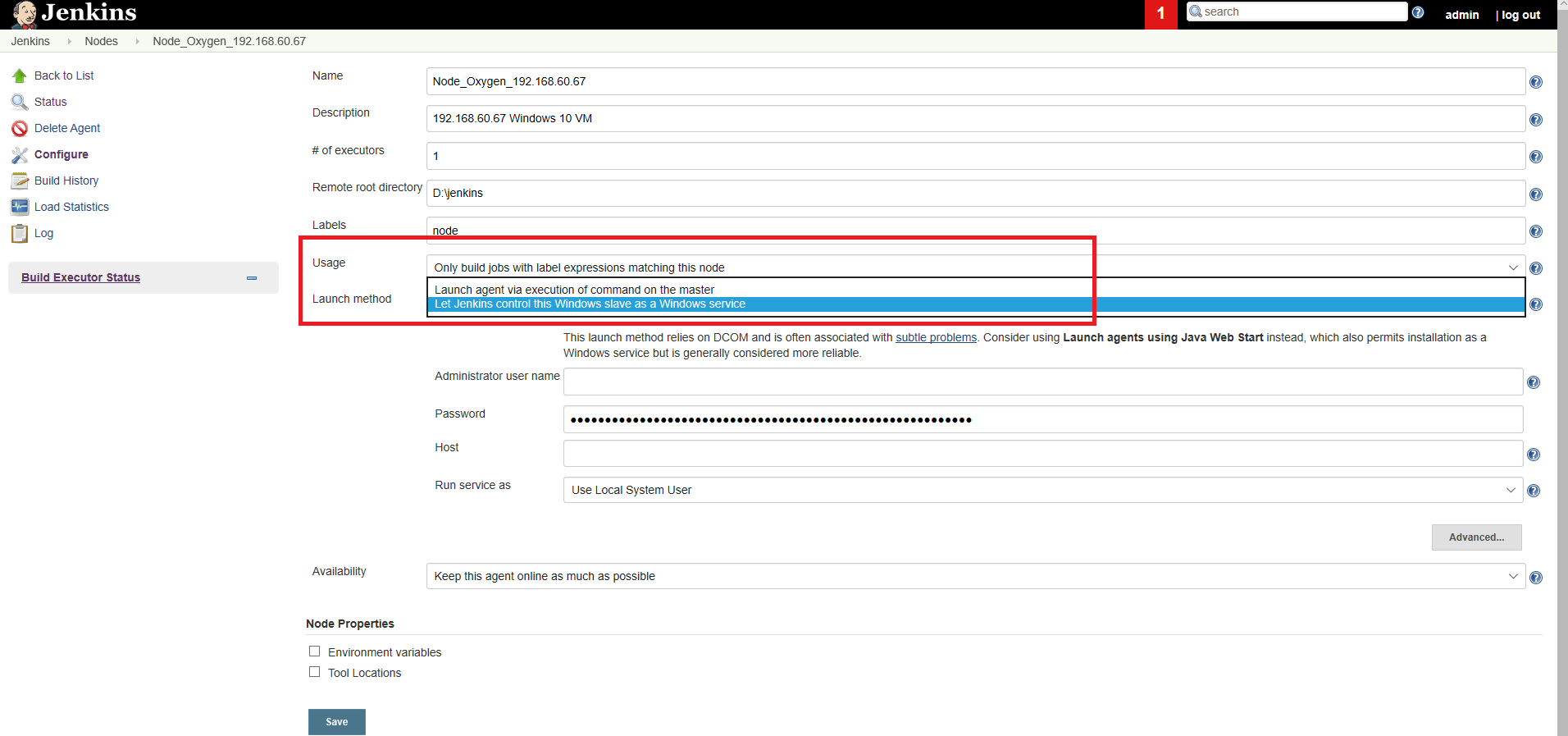The height and width of the screenshot is (736, 1568).
Task: Open the Log sidebar link
Action: click(x=43, y=233)
